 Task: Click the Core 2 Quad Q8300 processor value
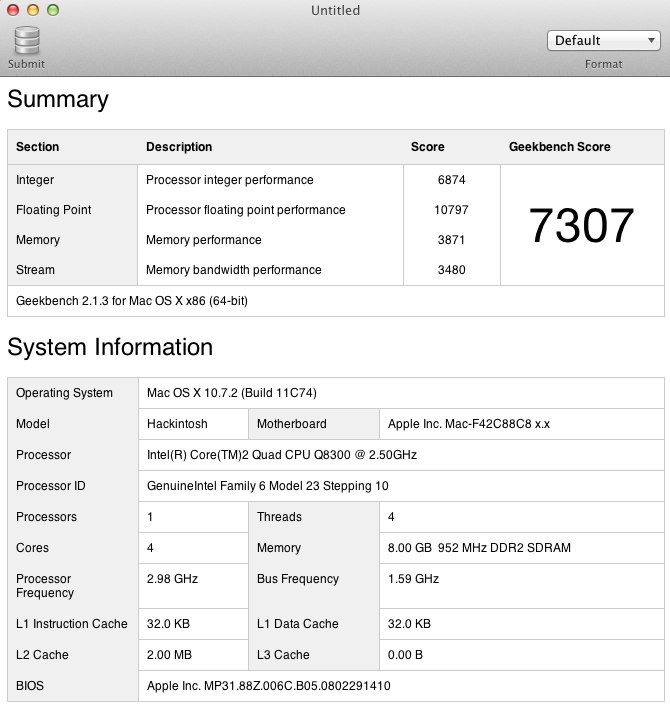pos(282,455)
